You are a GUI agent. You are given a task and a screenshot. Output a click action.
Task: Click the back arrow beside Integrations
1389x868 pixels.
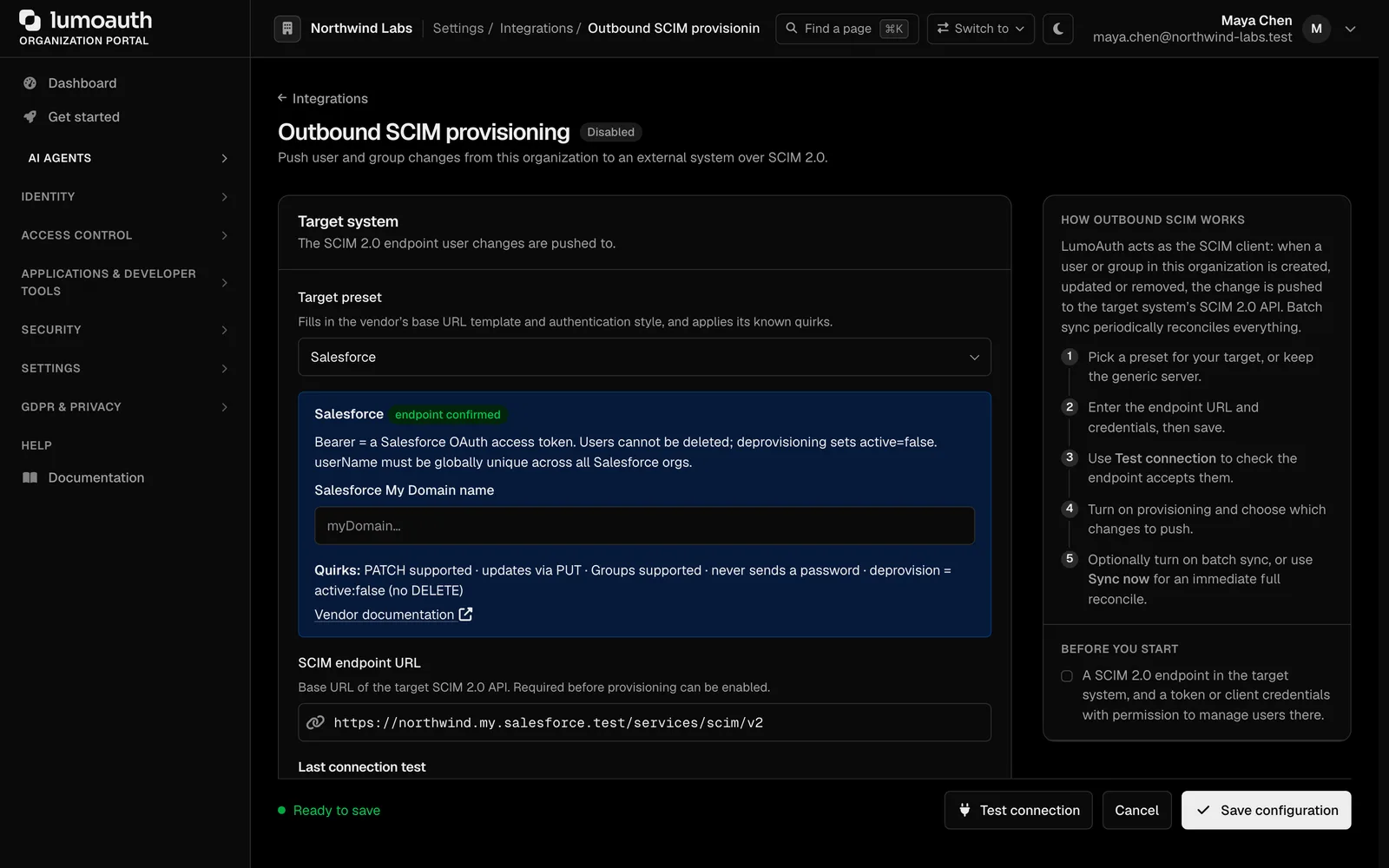point(282,98)
